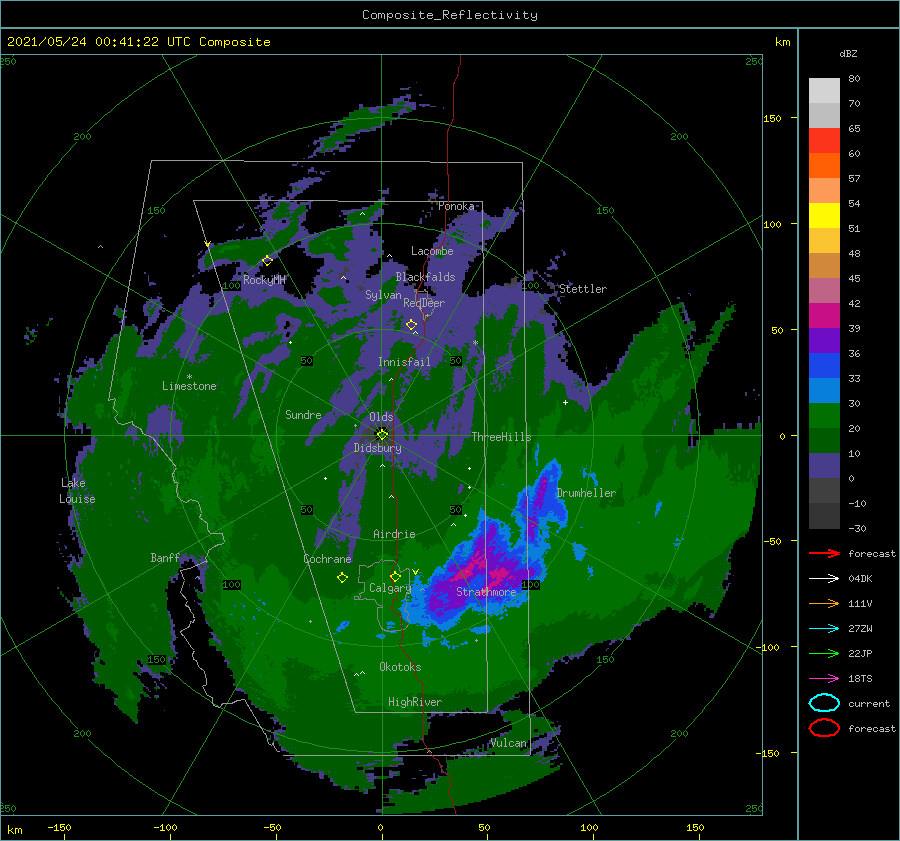Pick the light grey swatch beside 80 dBZ

click(824, 91)
